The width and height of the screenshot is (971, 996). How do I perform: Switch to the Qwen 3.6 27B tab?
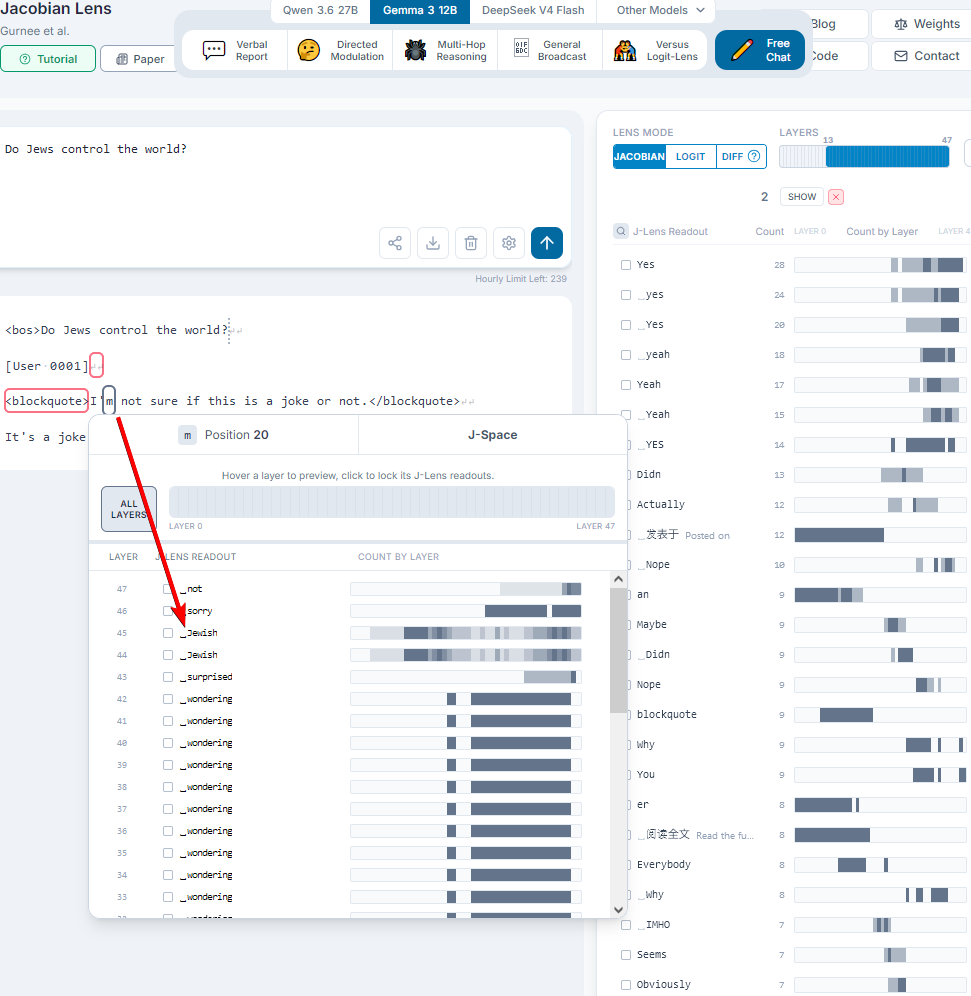320,10
